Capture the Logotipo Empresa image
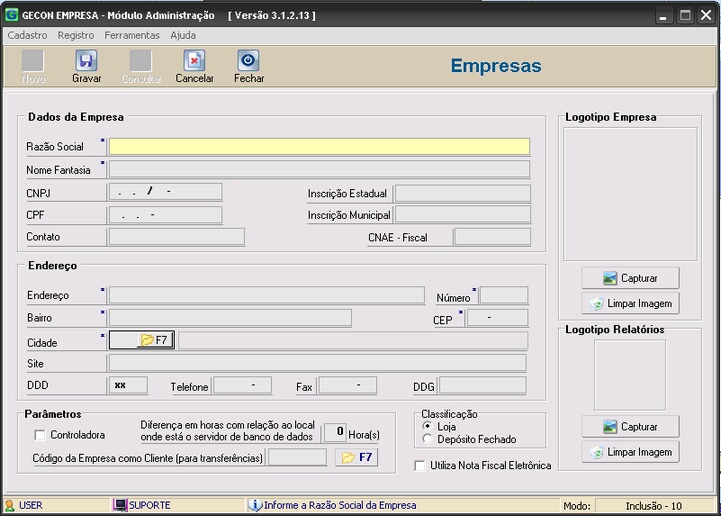The height and width of the screenshot is (516, 721). click(x=630, y=278)
